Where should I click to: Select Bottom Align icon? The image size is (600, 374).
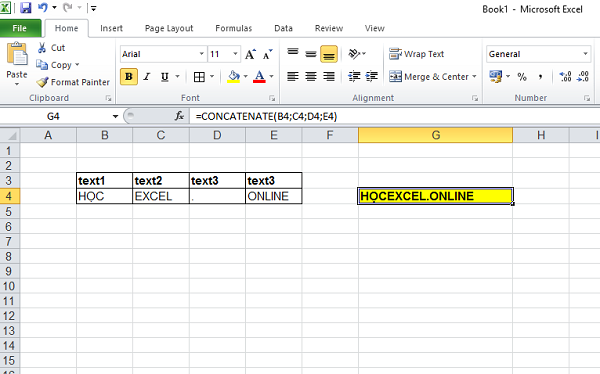click(x=329, y=54)
